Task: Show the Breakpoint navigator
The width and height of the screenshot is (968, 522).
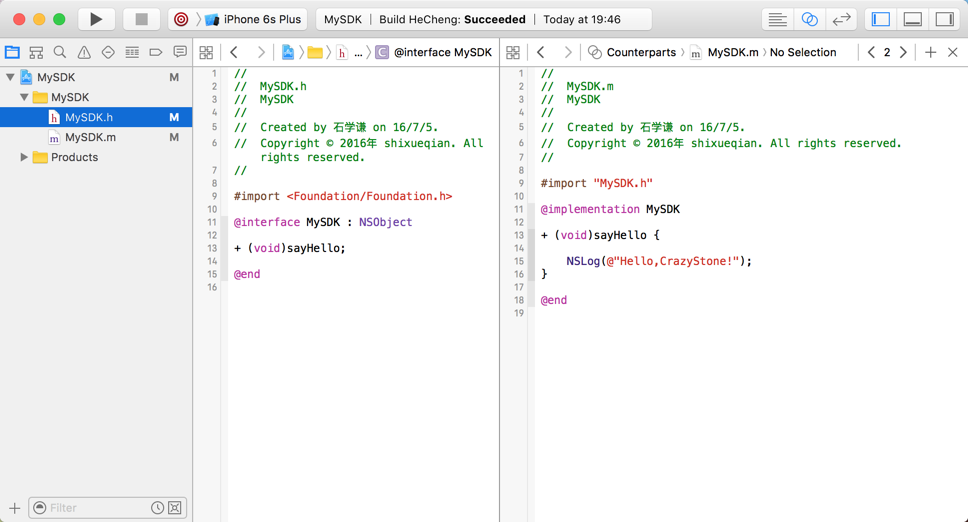Action: [x=156, y=52]
